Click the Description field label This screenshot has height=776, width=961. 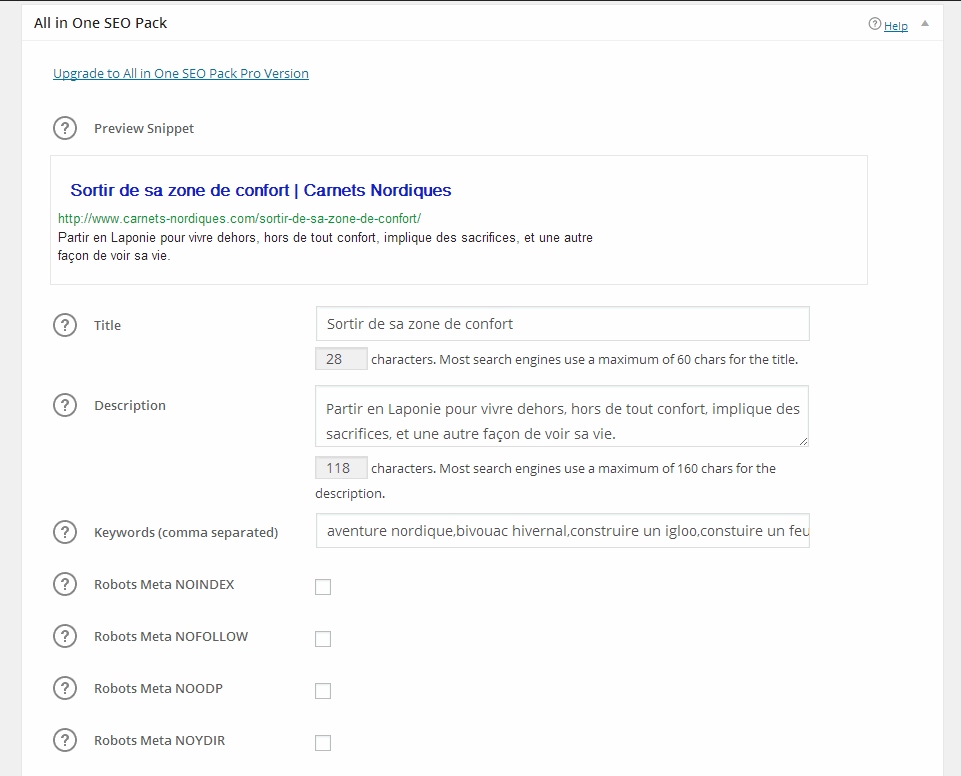(x=130, y=406)
